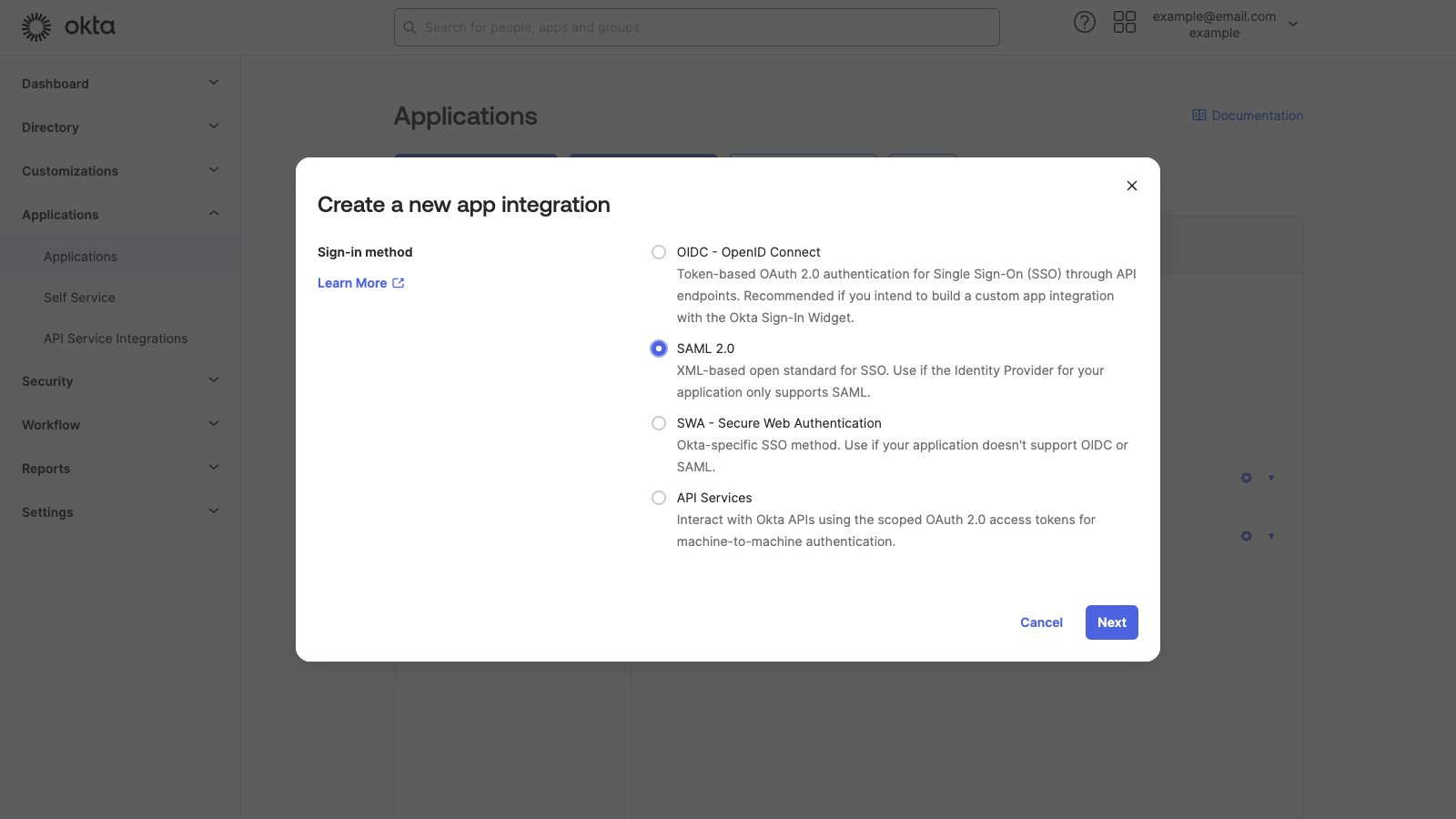The width and height of the screenshot is (1456, 819).
Task: Open the help question mark icon
Action: (1085, 22)
